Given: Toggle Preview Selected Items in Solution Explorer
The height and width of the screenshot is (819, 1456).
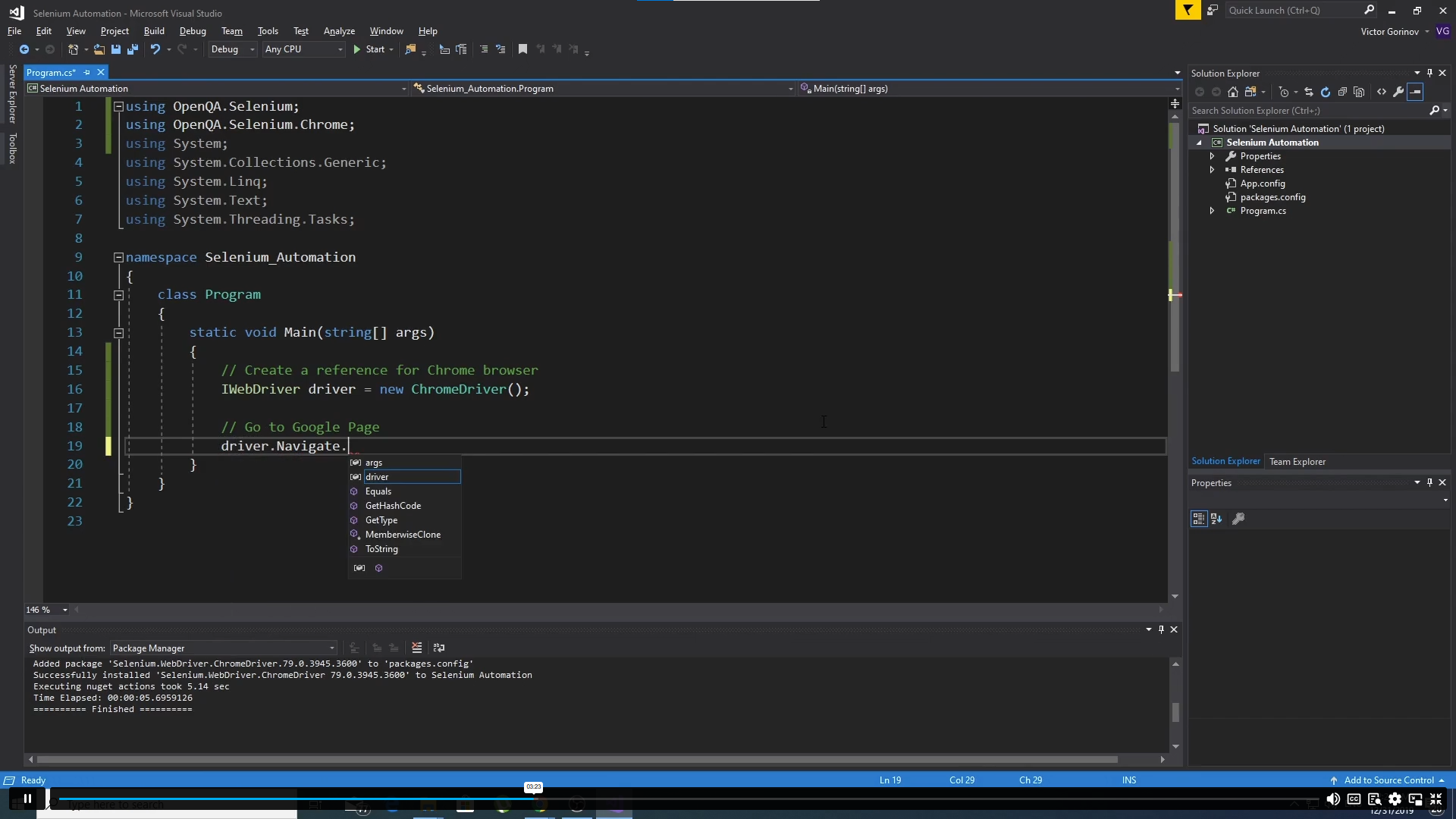Looking at the screenshot, I should pyautogui.click(x=1417, y=92).
